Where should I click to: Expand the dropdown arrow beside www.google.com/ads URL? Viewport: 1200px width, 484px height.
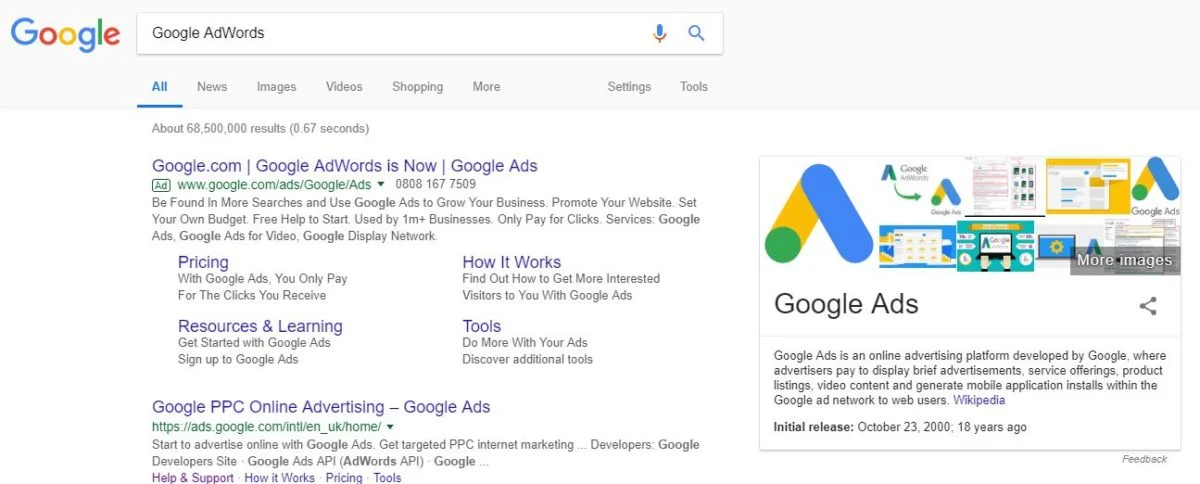click(x=381, y=185)
